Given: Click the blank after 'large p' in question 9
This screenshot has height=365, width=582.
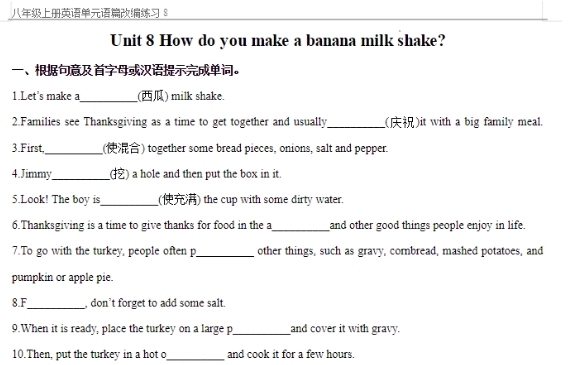Looking at the screenshot, I should (262, 329).
